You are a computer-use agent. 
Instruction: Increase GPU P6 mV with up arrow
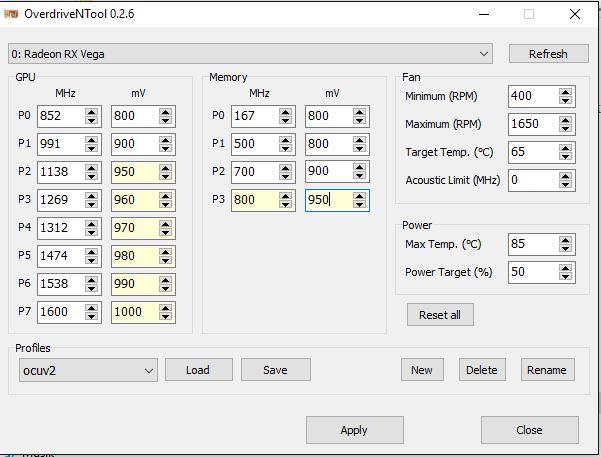pyautogui.click(x=166, y=280)
